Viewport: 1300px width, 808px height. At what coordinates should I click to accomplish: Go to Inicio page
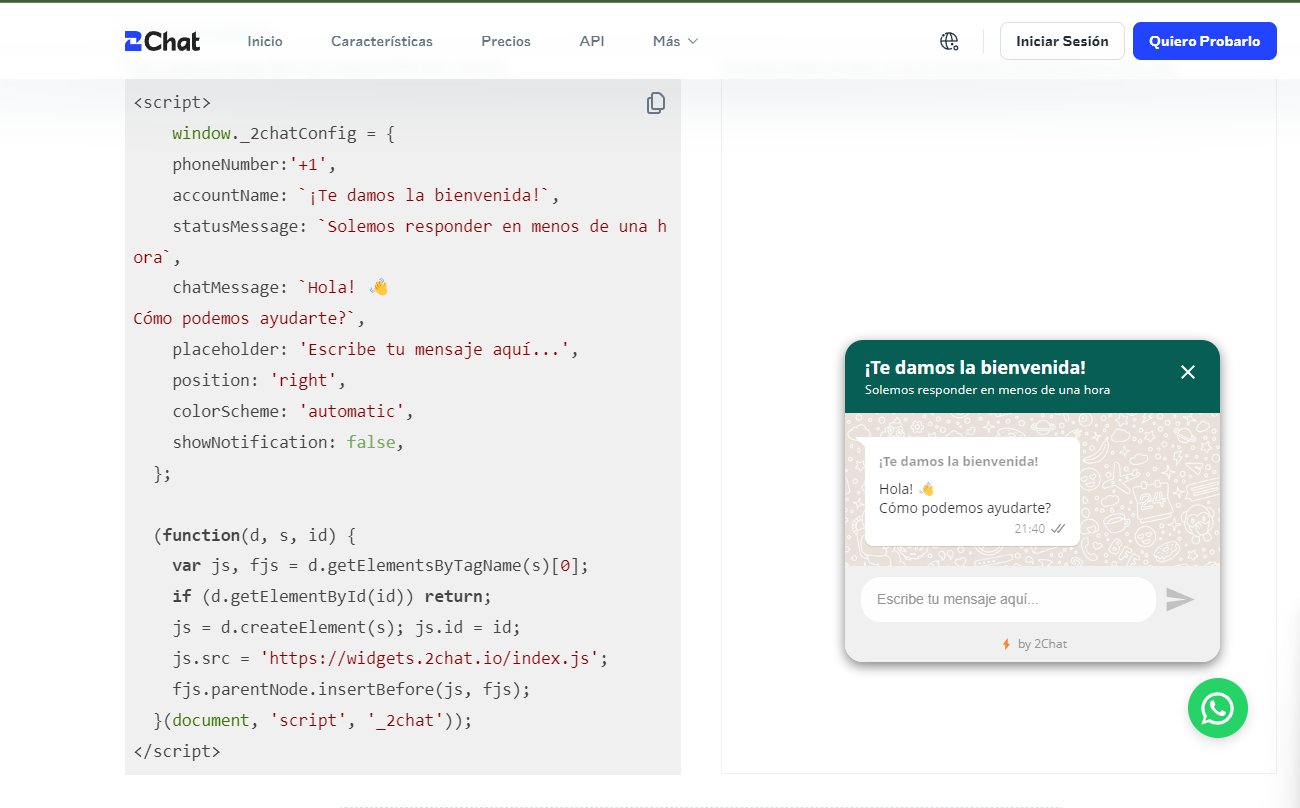[x=265, y=41]
